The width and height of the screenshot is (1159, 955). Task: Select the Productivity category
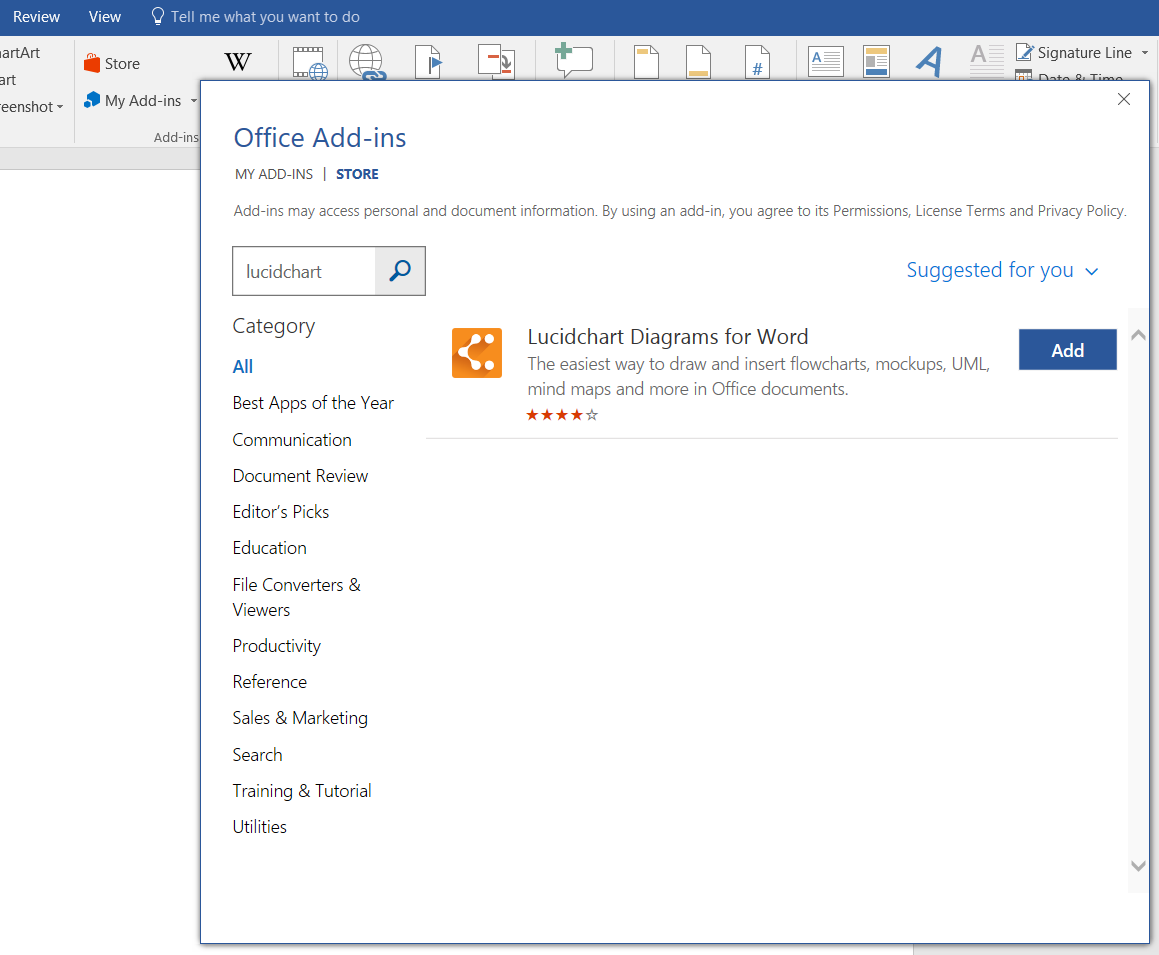pyautogui.click(x=276, y=646)
